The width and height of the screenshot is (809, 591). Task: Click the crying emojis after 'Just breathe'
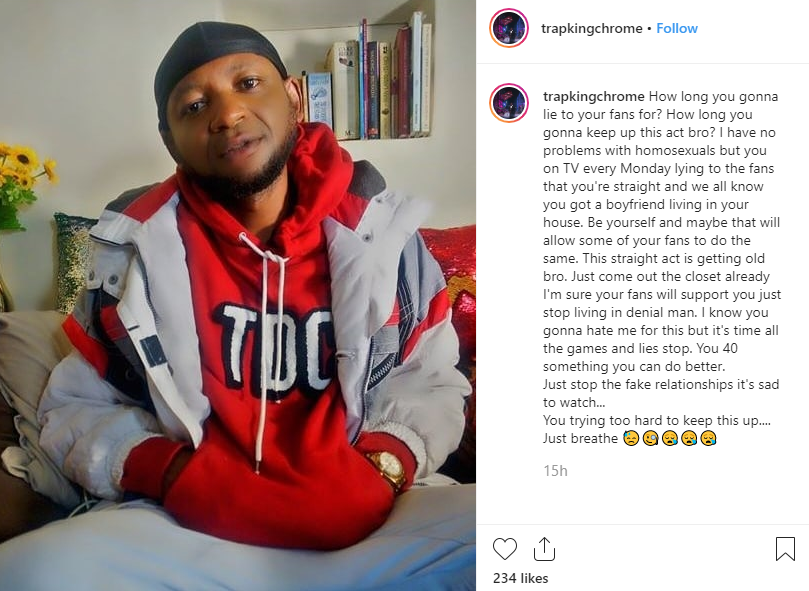[670, 439]
